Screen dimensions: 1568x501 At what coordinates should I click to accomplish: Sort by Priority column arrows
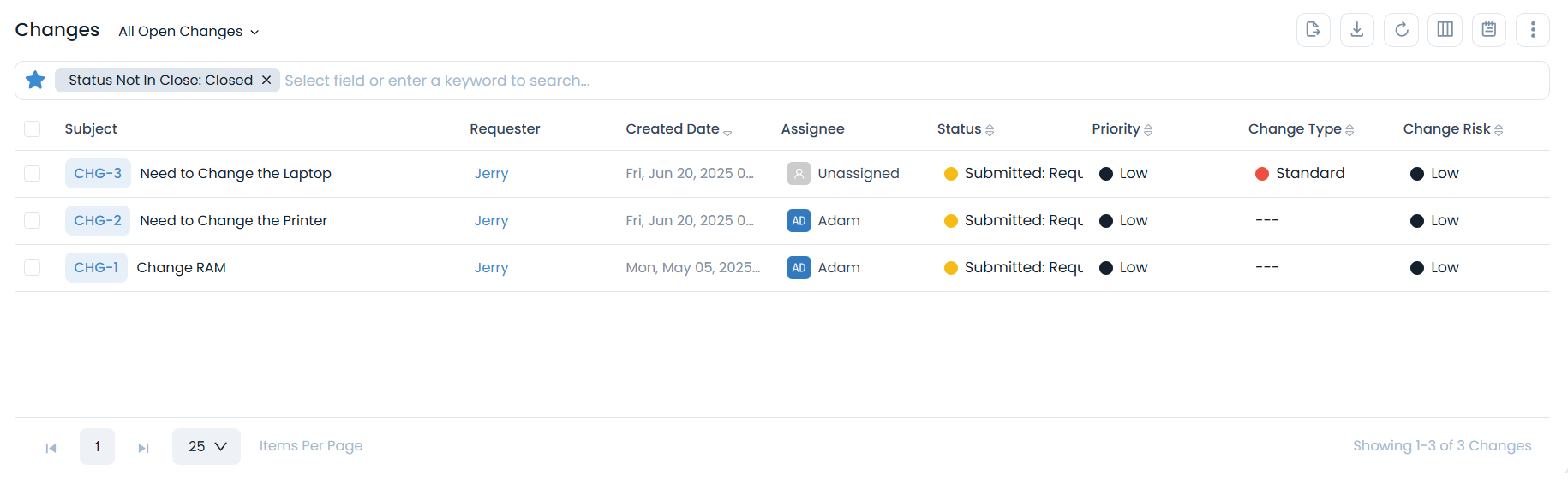point(1148,130)
